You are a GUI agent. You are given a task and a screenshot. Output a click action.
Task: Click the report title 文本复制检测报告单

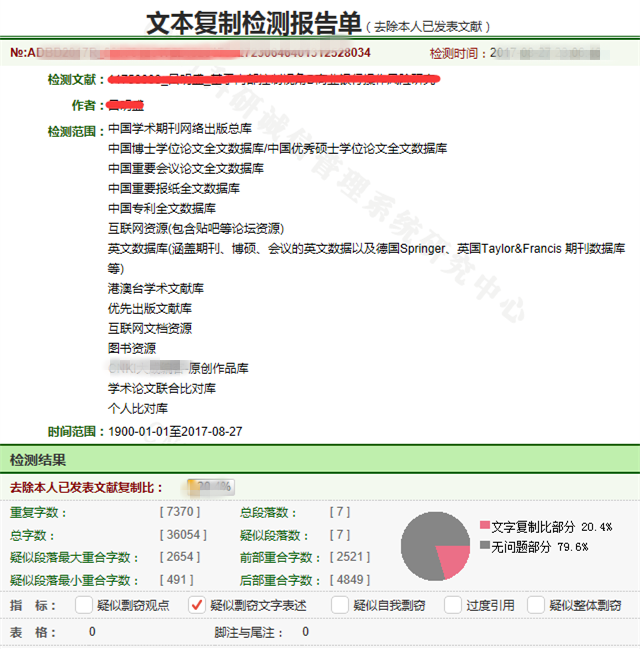click(x=254, y=23)
